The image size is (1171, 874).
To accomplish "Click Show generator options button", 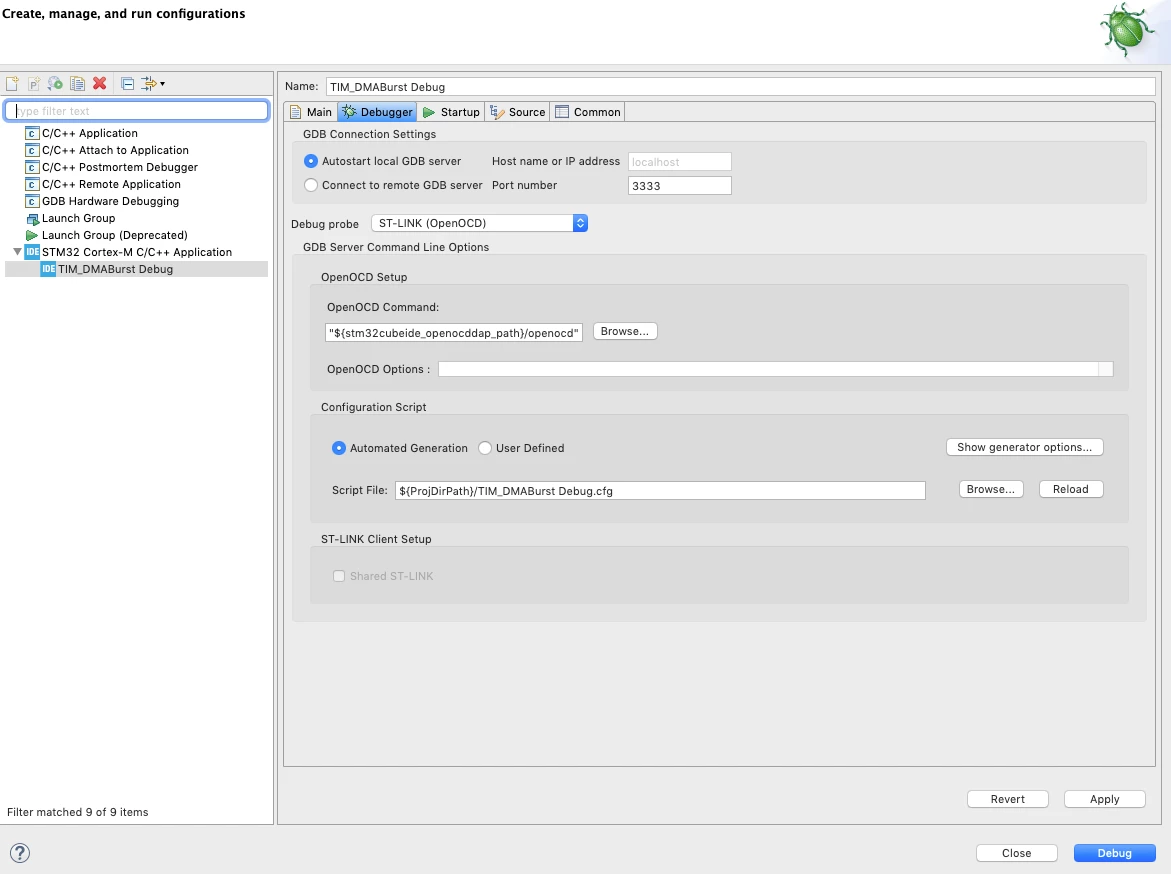I will pyautogui.click(x=1025, y=447).
